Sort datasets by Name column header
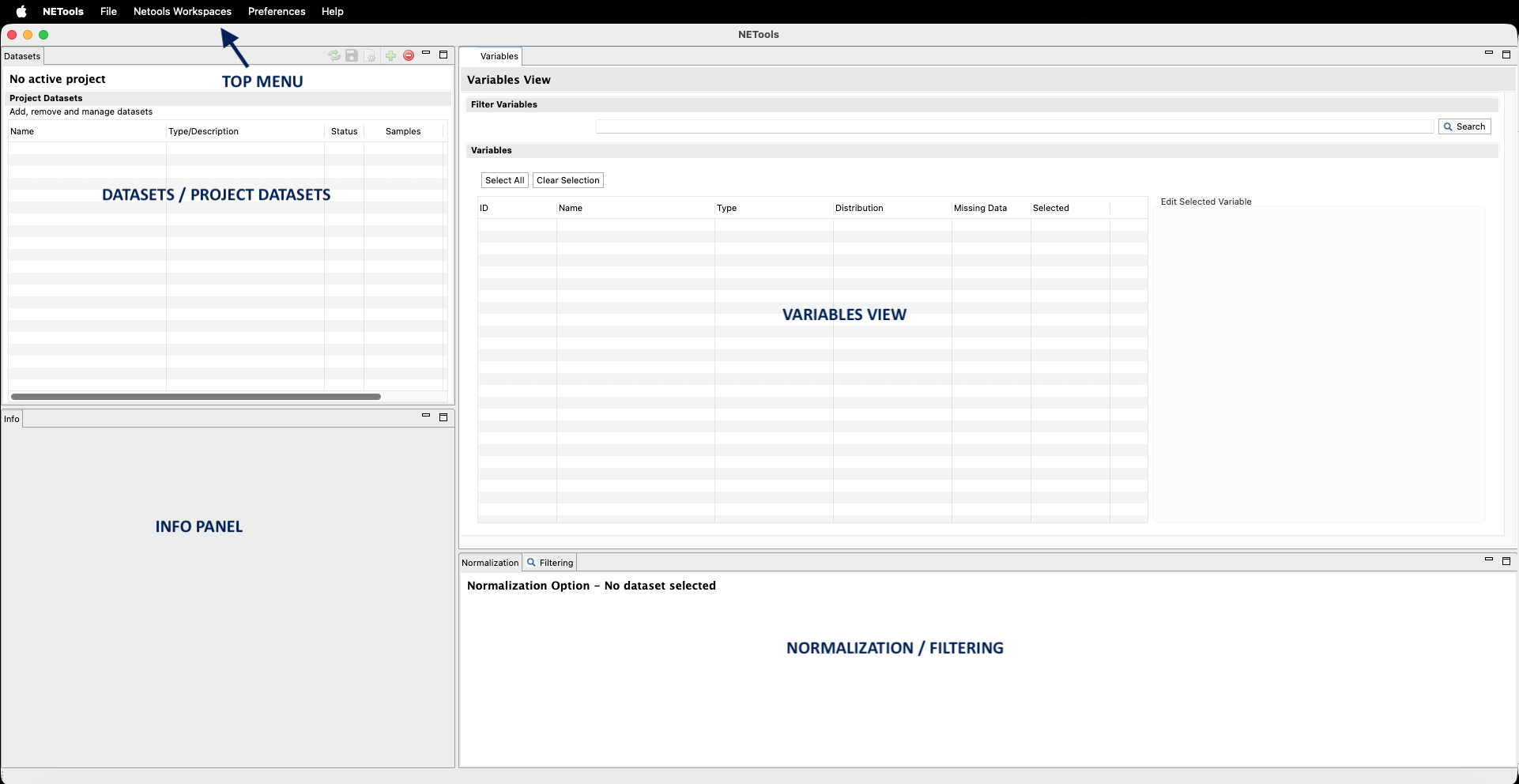This screenshot has width=1519, height=784. (x=87, y=131)
